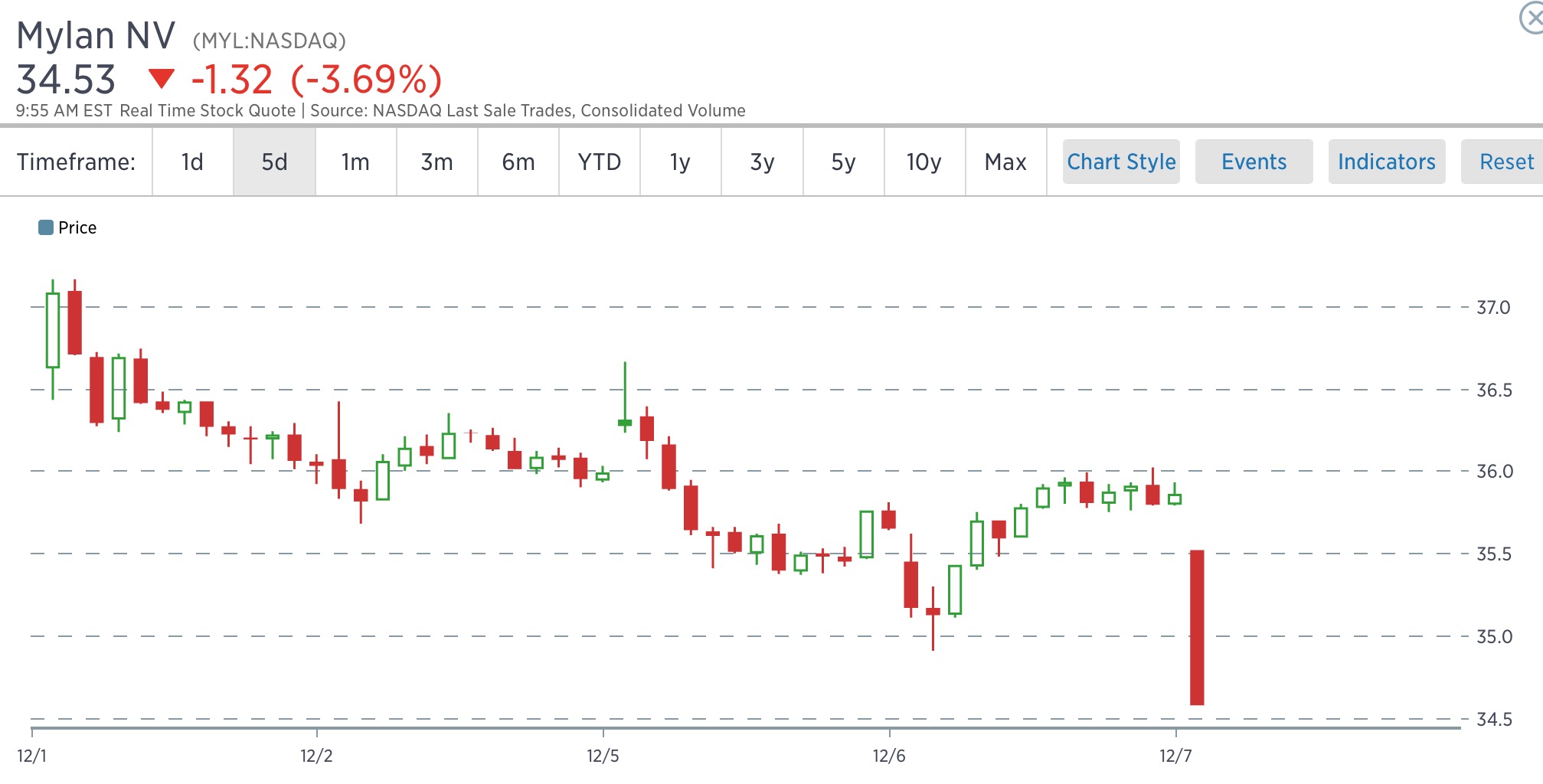Screen dimensions: 1543x784
Task: Click the 36.5 price axis label
Action: click(x=1494, y=390)
